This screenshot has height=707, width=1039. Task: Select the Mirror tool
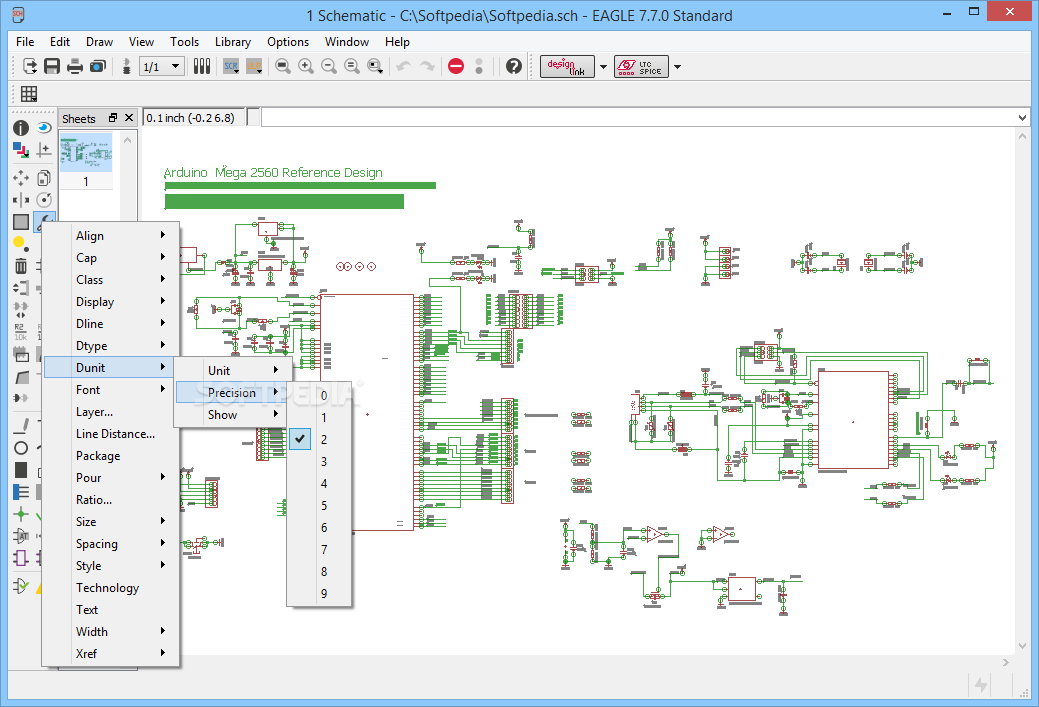(x=21, y=200)
